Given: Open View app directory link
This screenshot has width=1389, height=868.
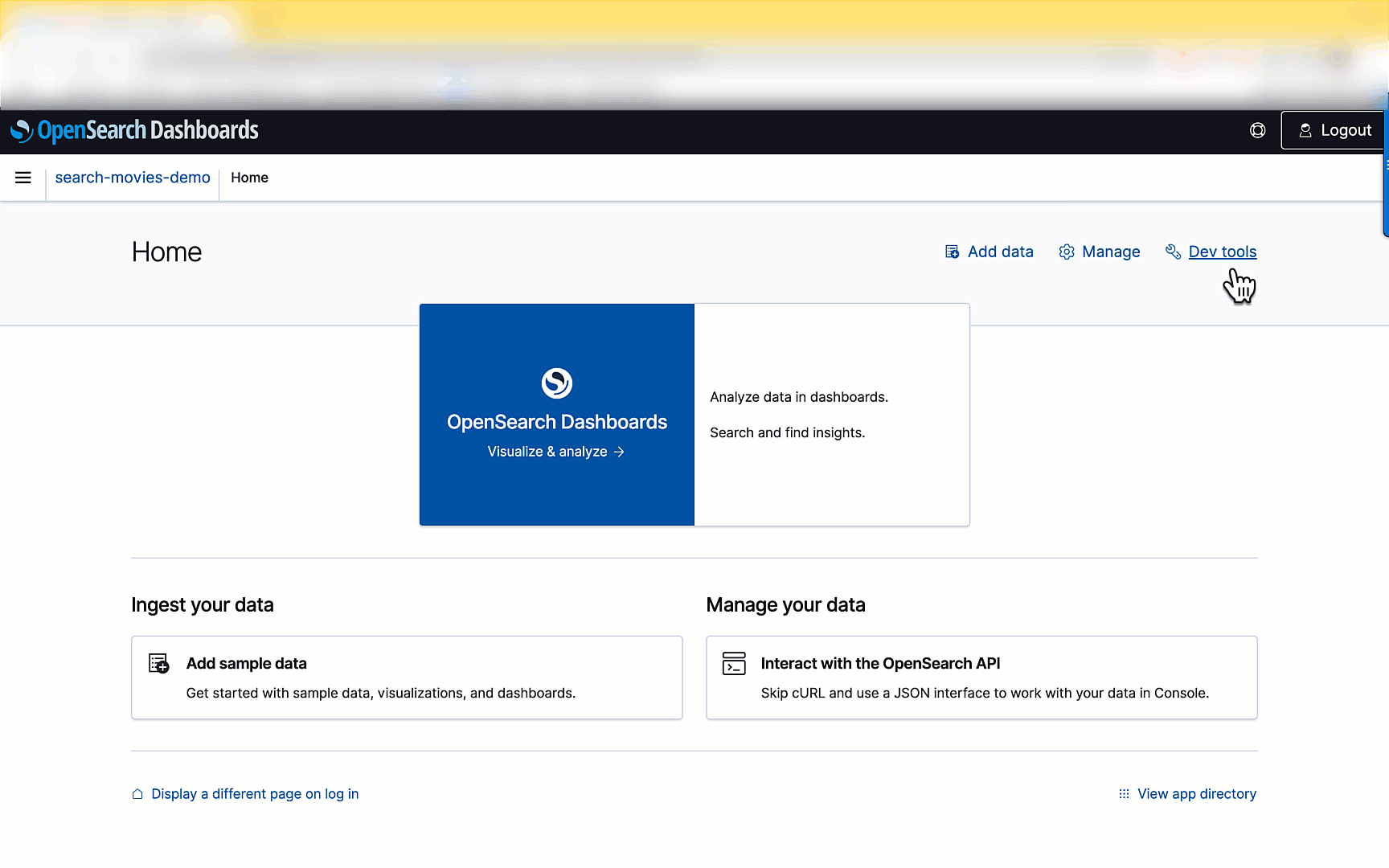Looking at the screenshot, I should tap(1197, 794).
